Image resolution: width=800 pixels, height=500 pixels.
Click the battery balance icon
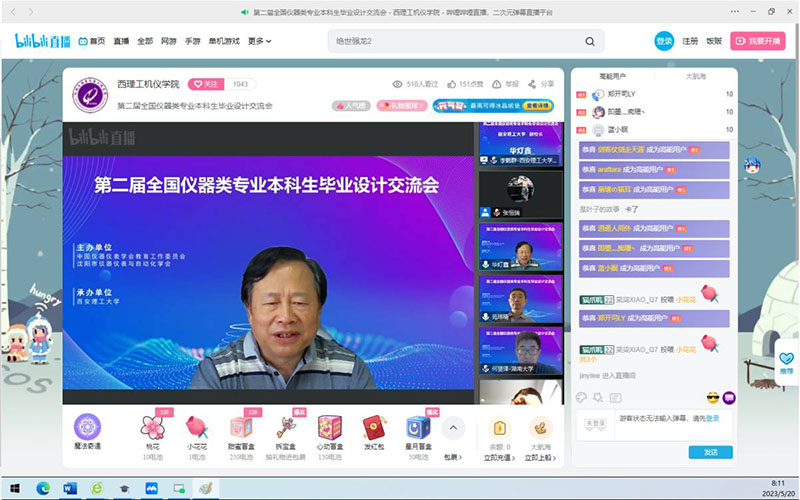pos(500,428)
